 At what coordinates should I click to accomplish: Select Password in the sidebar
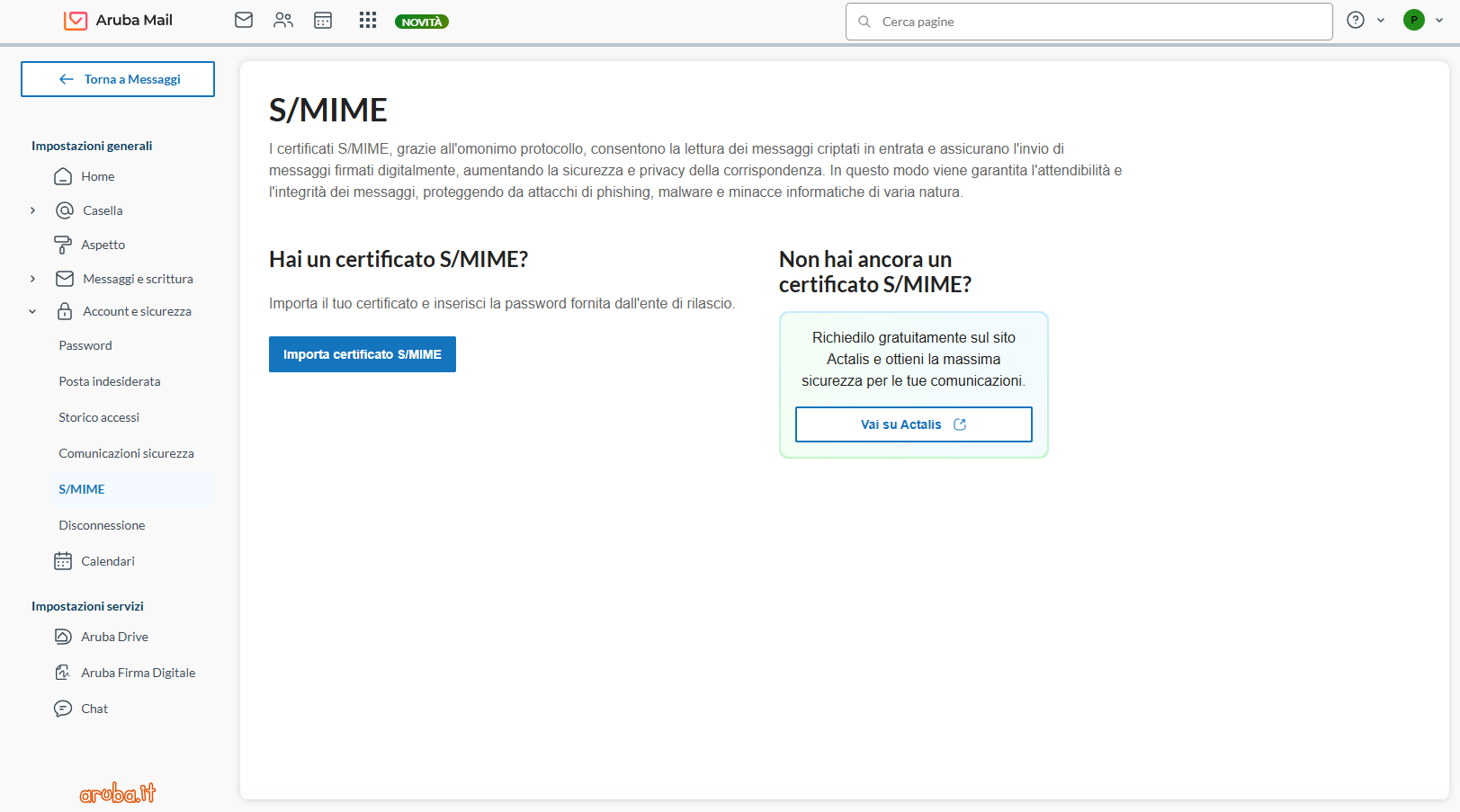coord(85,345)
